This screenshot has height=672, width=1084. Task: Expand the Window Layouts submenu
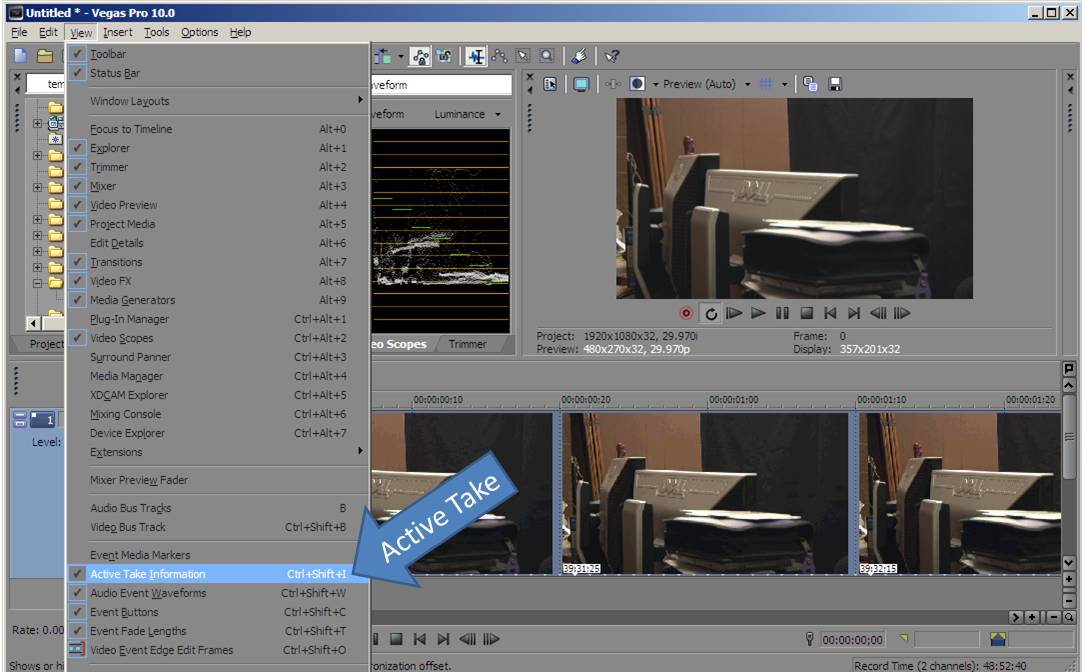(x=130, y=101)
